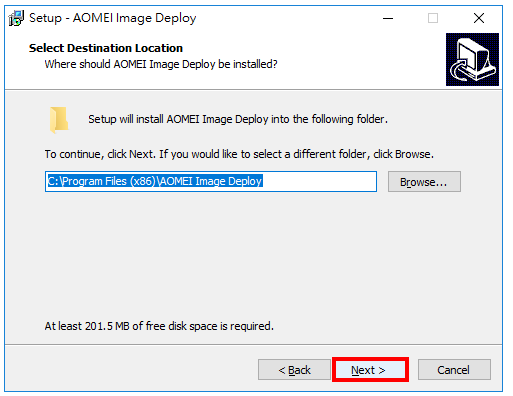Click the 'Setup will install AOMEI Image Deploy' sentence

(238, 119)
